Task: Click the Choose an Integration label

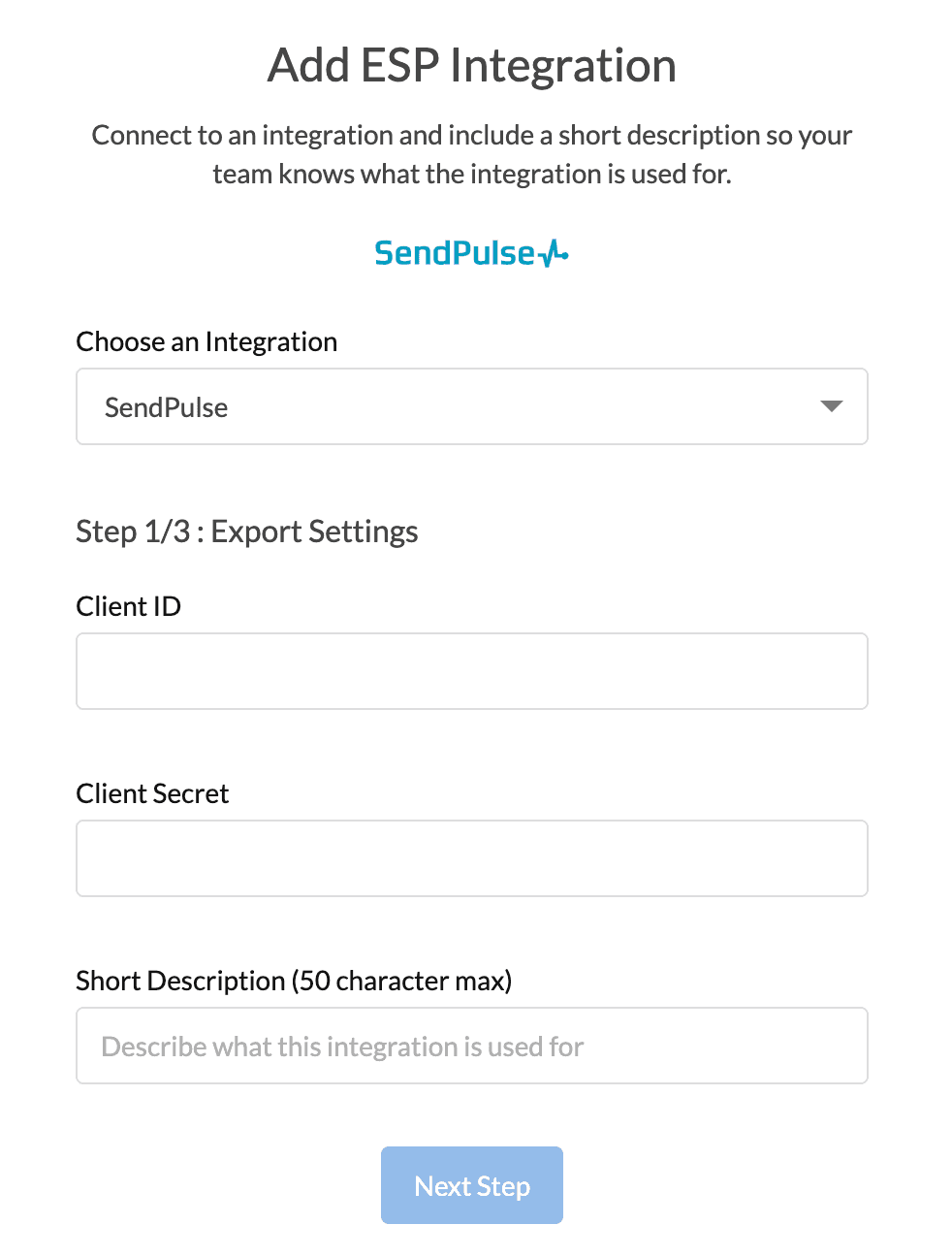Action: [x=206, y=341]
